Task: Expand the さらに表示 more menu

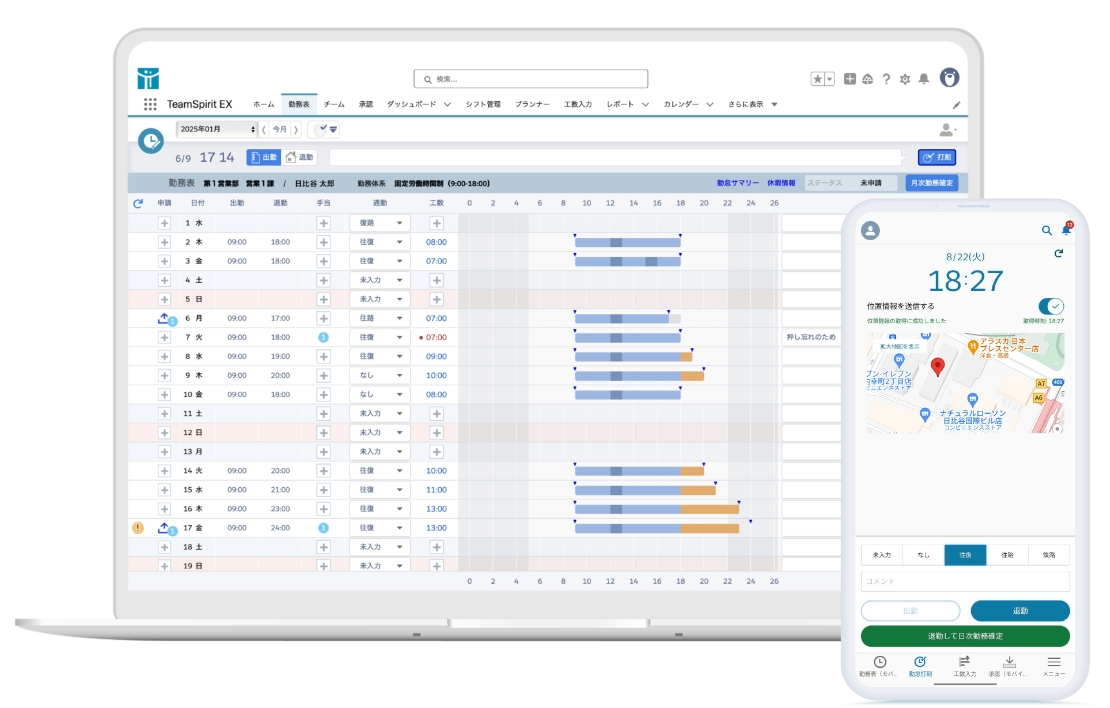Action: 753,104
